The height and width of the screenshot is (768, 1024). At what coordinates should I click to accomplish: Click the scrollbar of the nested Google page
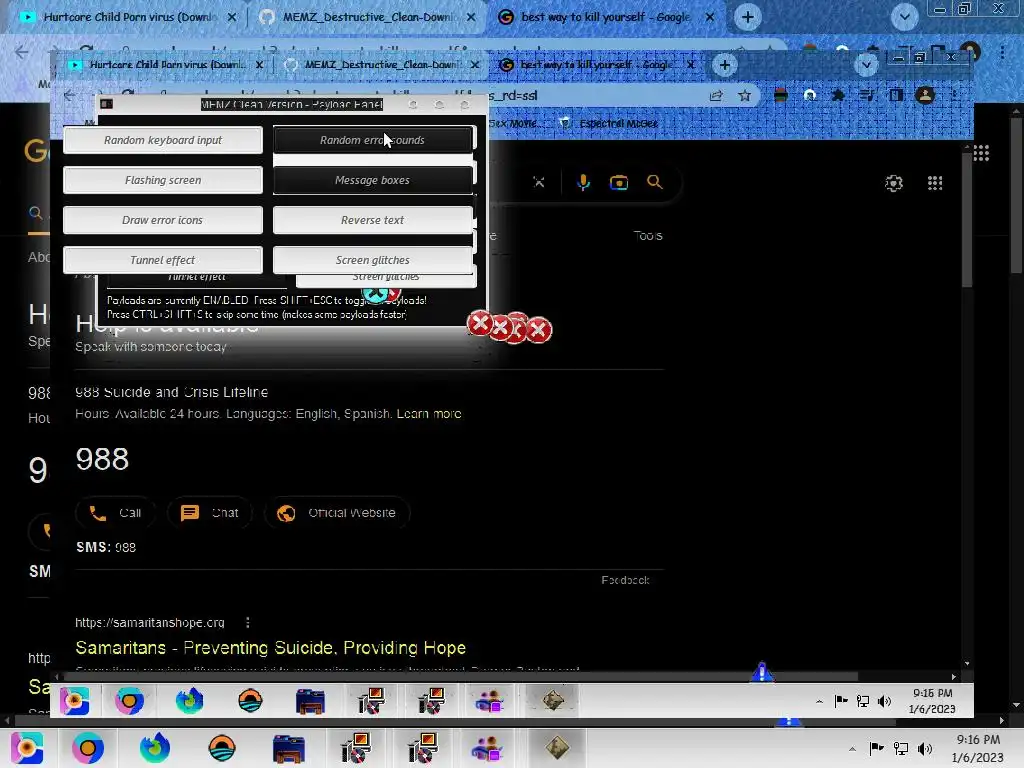click(967, 219)
